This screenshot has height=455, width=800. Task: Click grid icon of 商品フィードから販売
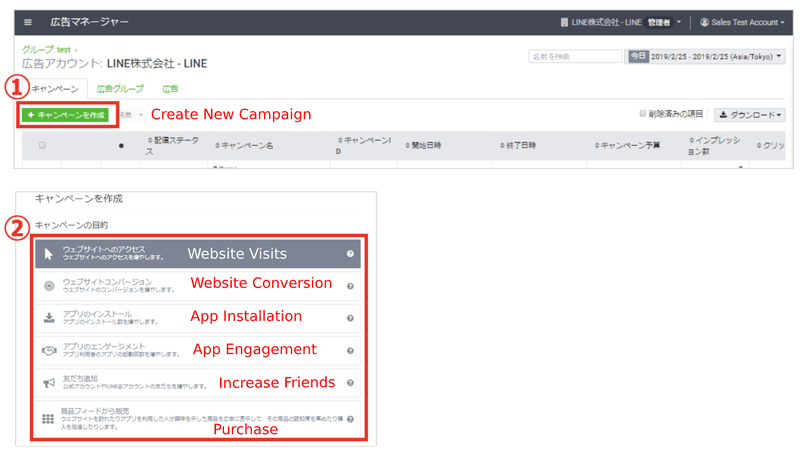tap(48, 419)
